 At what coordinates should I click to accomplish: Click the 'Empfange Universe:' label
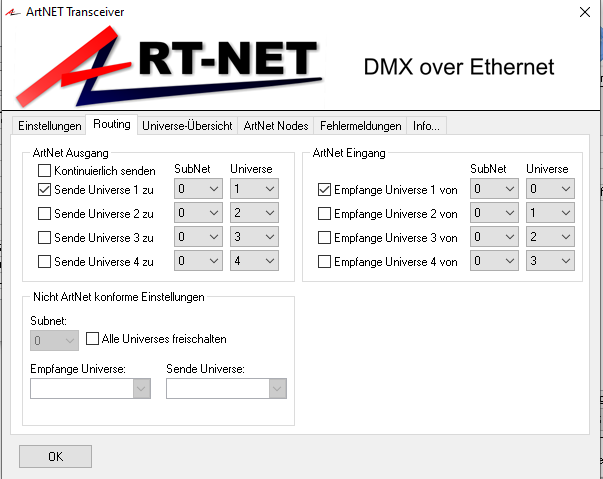78,369
